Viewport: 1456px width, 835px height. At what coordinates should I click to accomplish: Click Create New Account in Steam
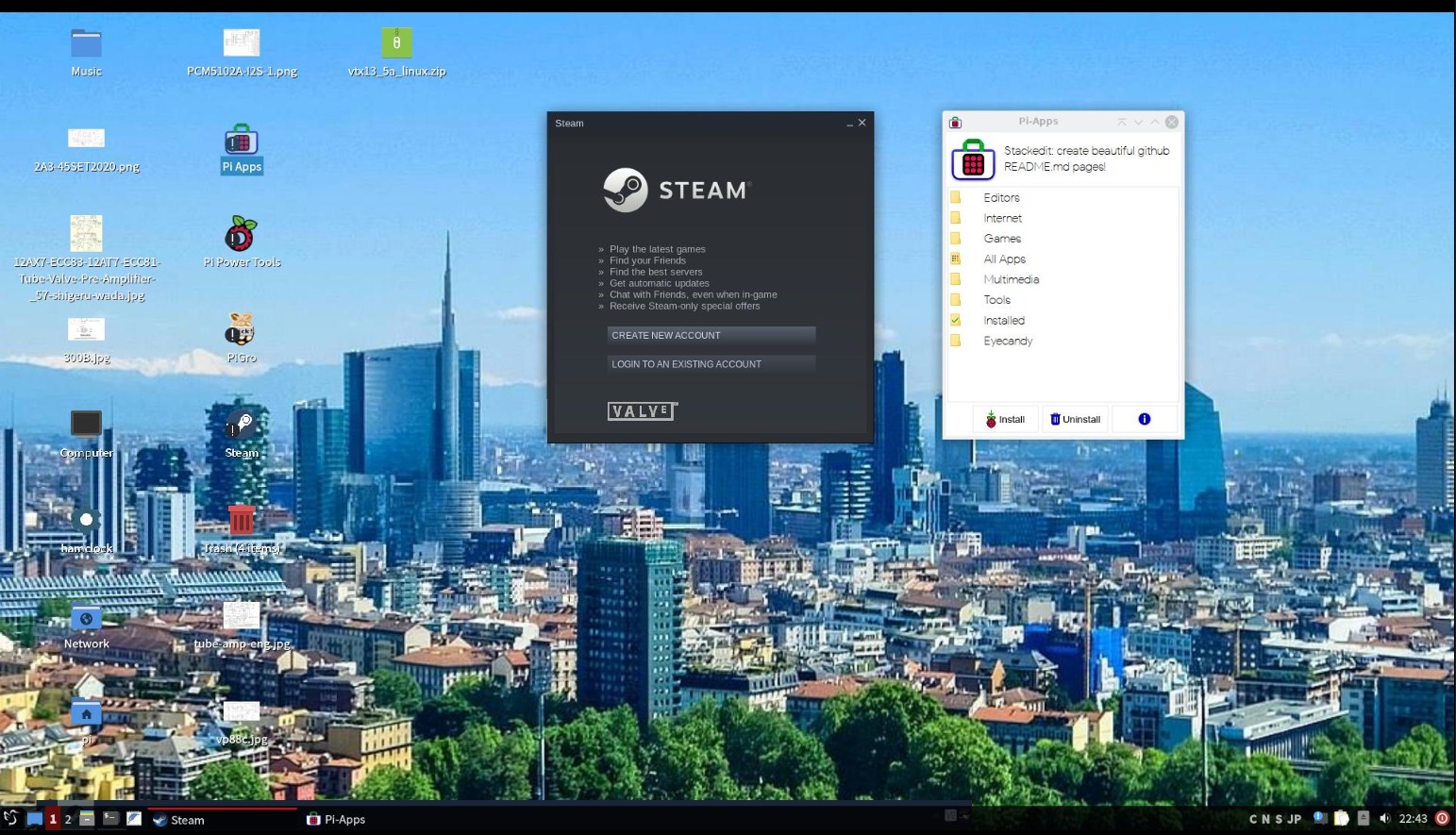point(711,335)
